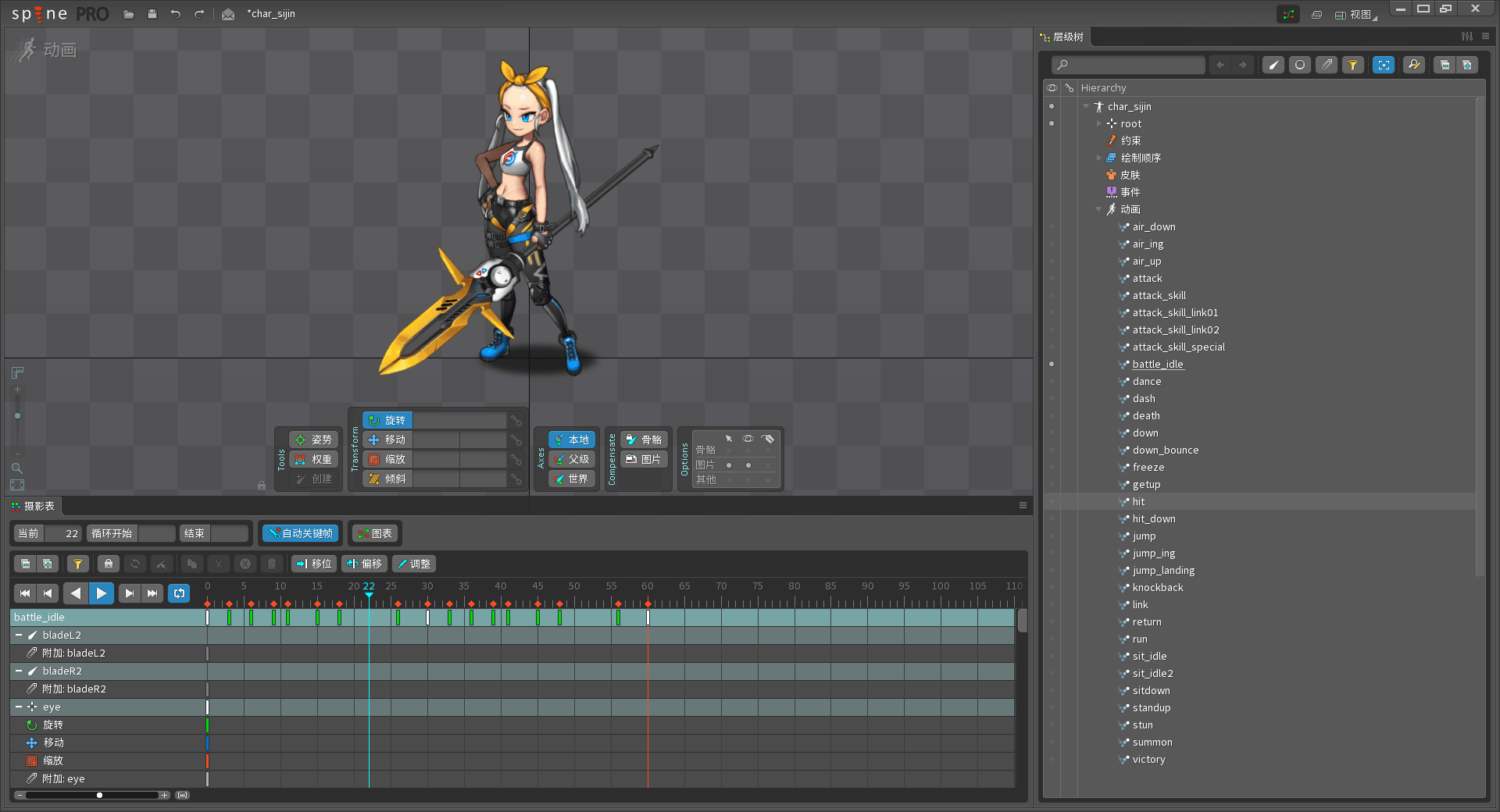Image resolution: width=1500 pixels, height=812 pixels.
Task: Click dopesheet vertical scrollbar thumb
Action: pos(1022,621)
